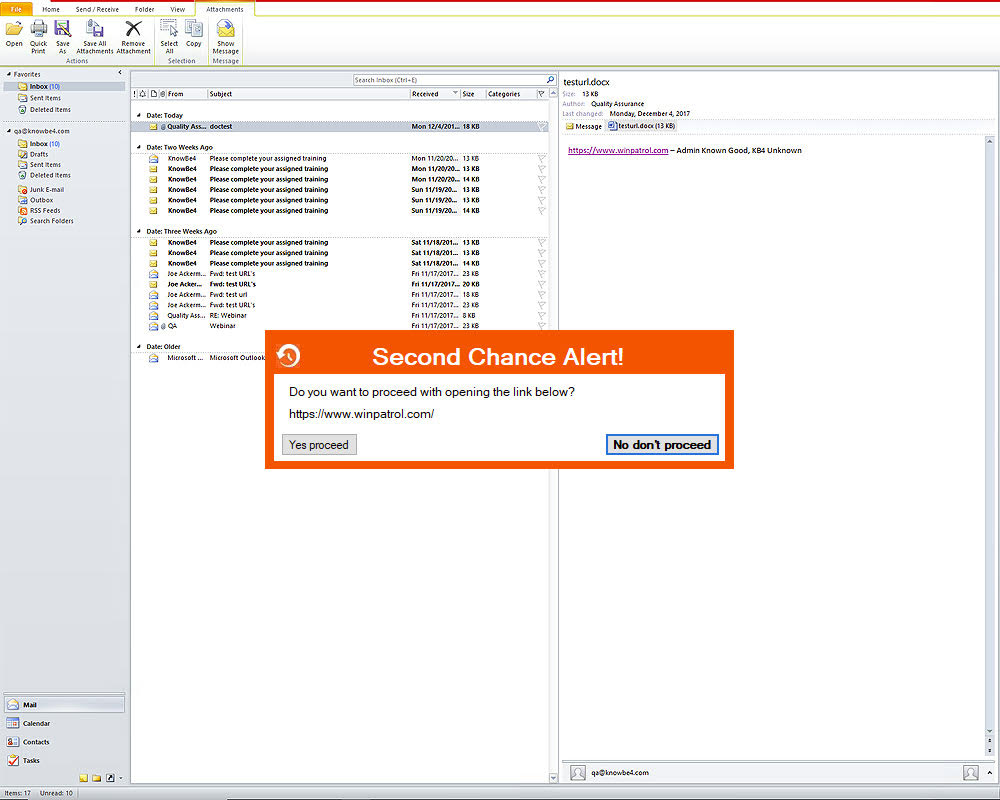
Task: Click the message list scroll up arrow
Action: tap(553, 93)
